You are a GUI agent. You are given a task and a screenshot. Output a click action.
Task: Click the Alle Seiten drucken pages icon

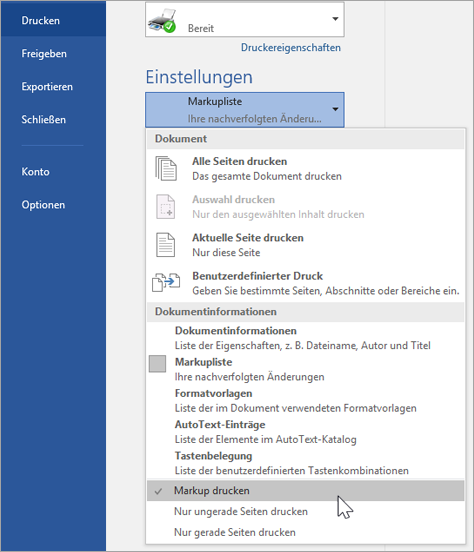click(166, 169)
